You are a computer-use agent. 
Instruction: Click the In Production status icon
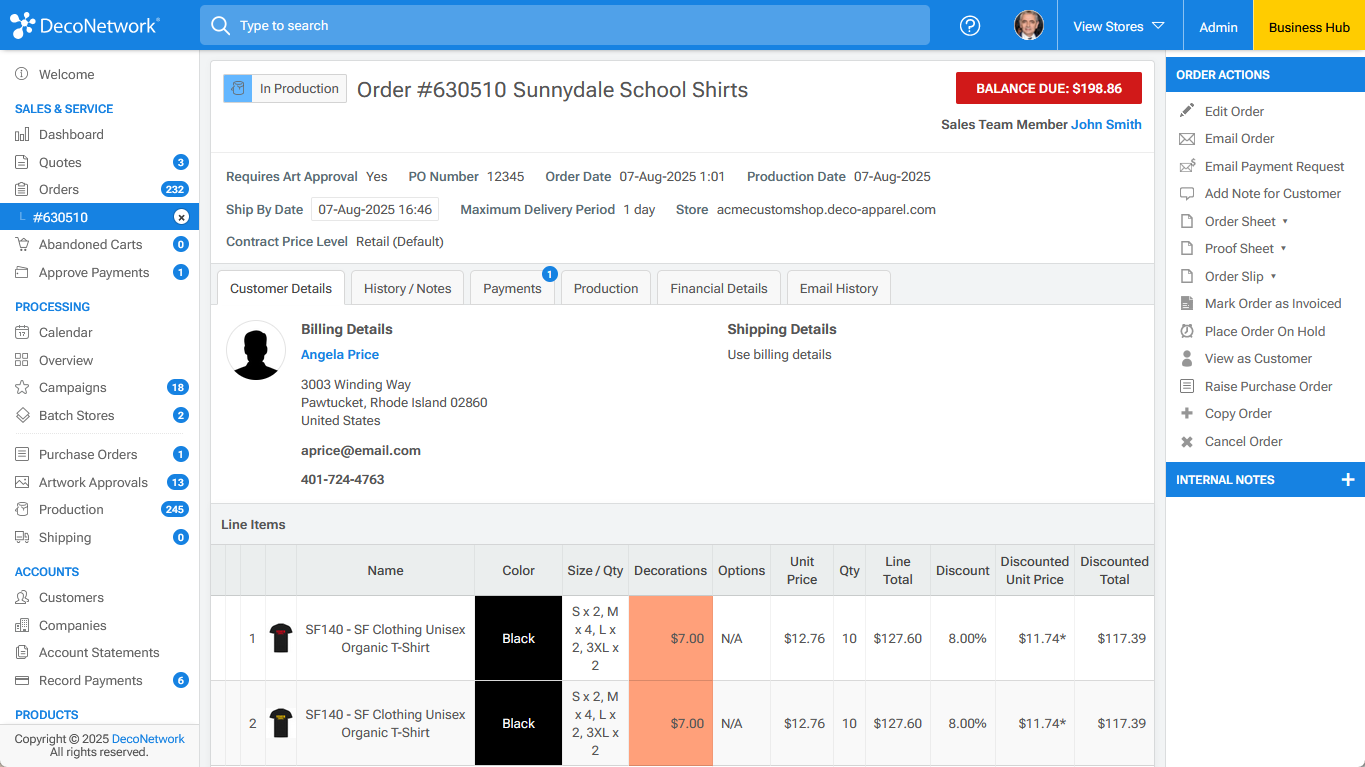(x=238, y=89)
